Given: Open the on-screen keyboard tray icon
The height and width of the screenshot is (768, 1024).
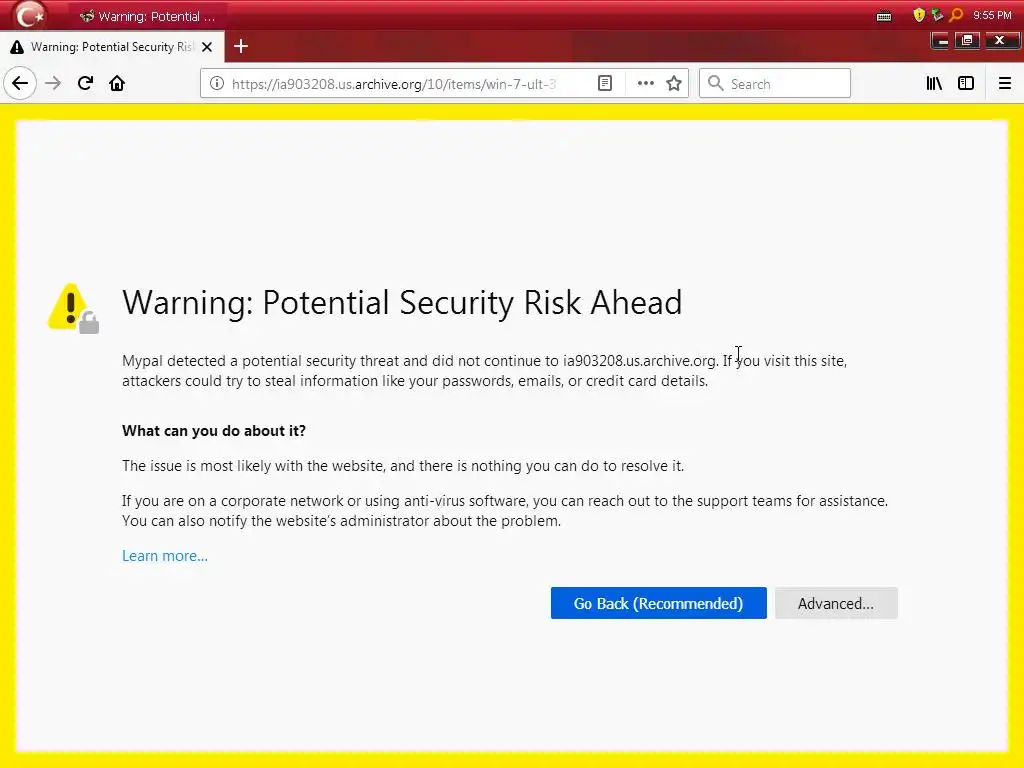Looking at the screenshot, I should coord(884,16).
